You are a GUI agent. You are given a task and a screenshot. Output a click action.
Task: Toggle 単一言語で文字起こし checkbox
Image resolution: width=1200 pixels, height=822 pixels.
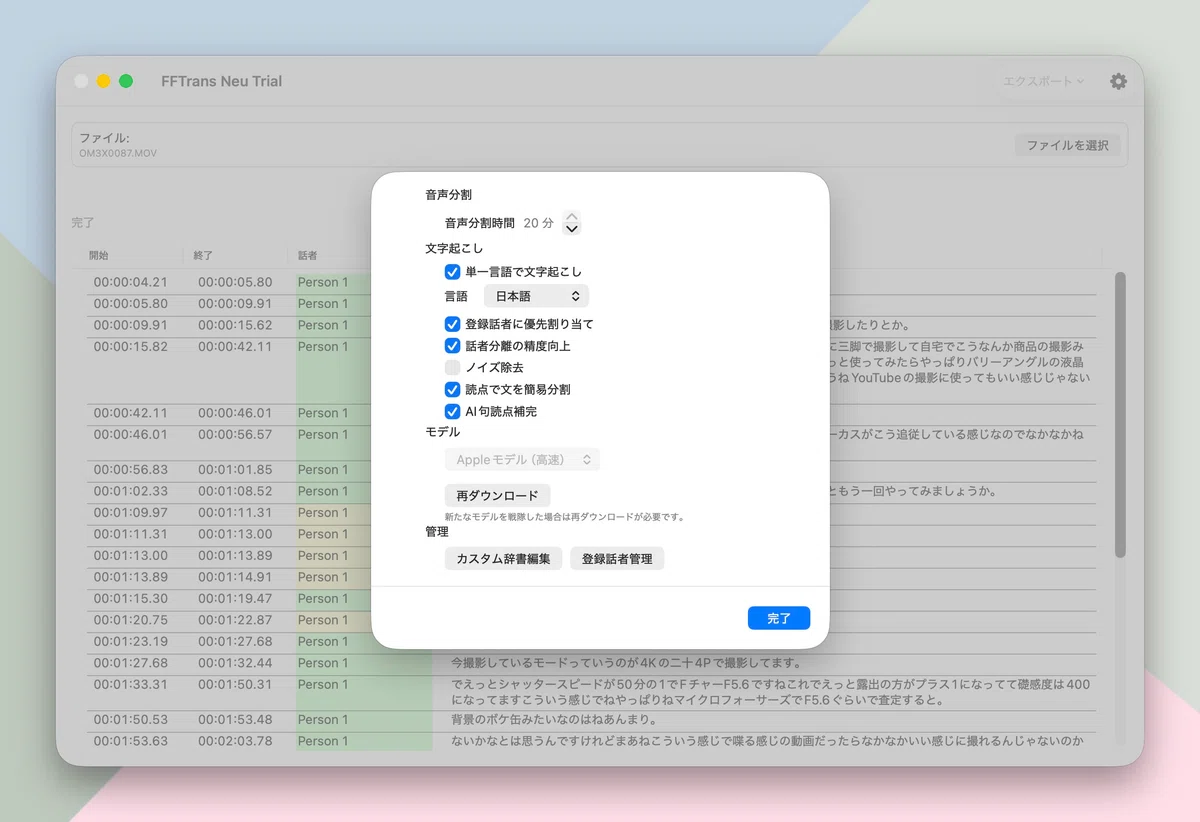pos(452,272)
